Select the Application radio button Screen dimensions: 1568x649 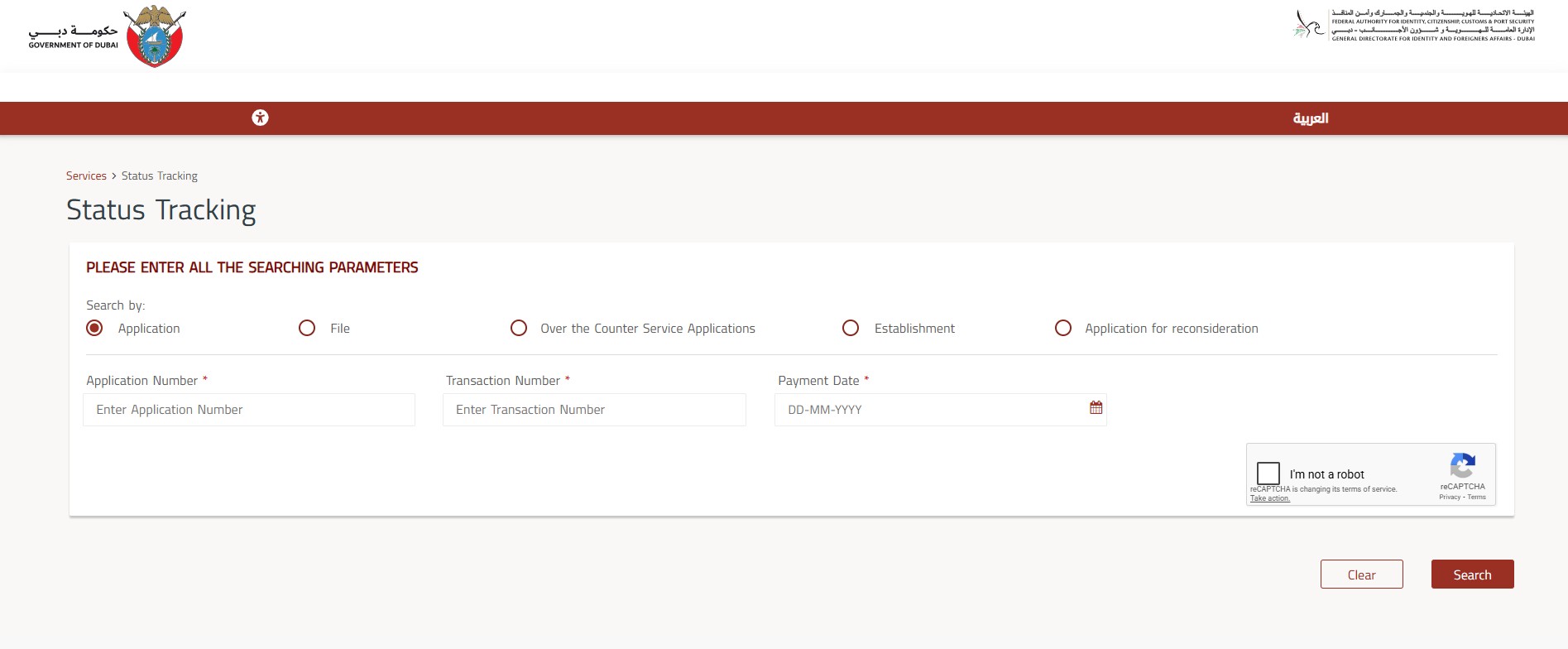pyautogui.click(x=95, y=328)
